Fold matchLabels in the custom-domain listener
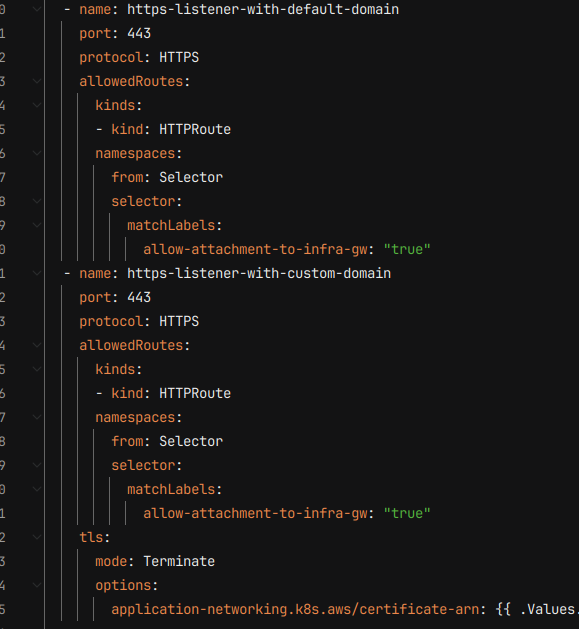579x629 pixels. pos(37,489)
